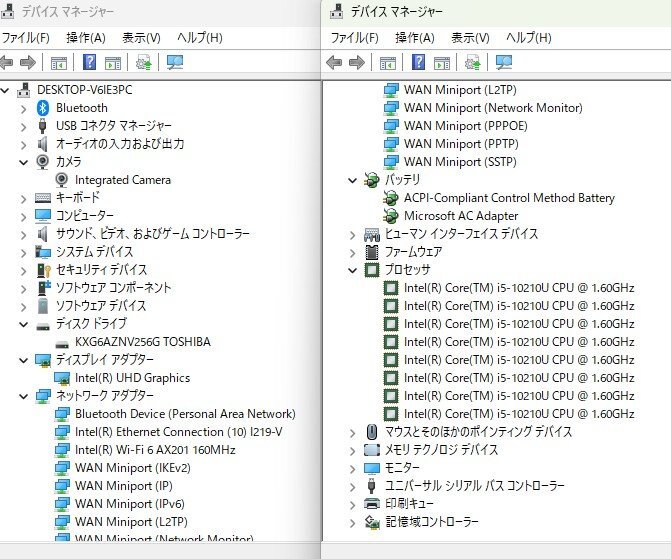
Task: Collapse the DESKTOP-V6IE3PC root node
Action: pos(5,90)
